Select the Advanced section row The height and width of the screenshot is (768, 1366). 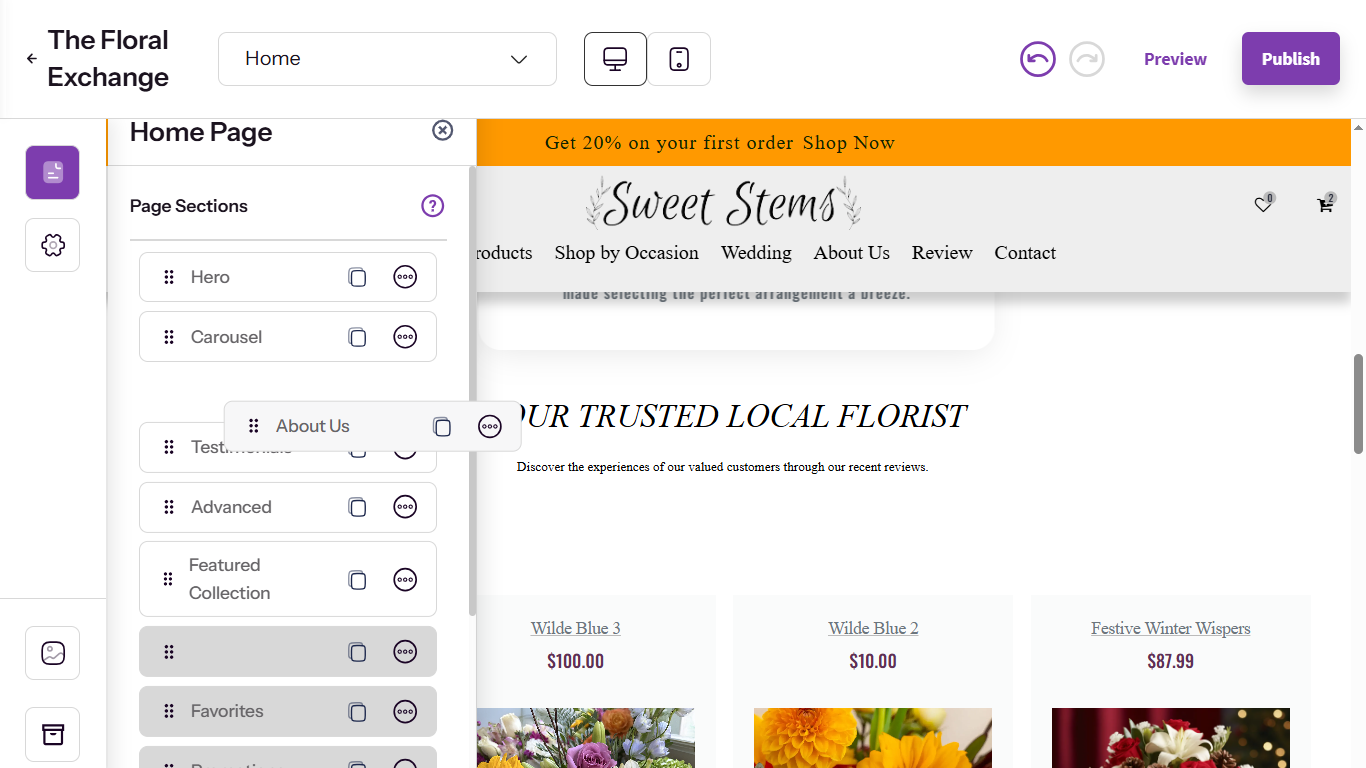coord(288,507)
